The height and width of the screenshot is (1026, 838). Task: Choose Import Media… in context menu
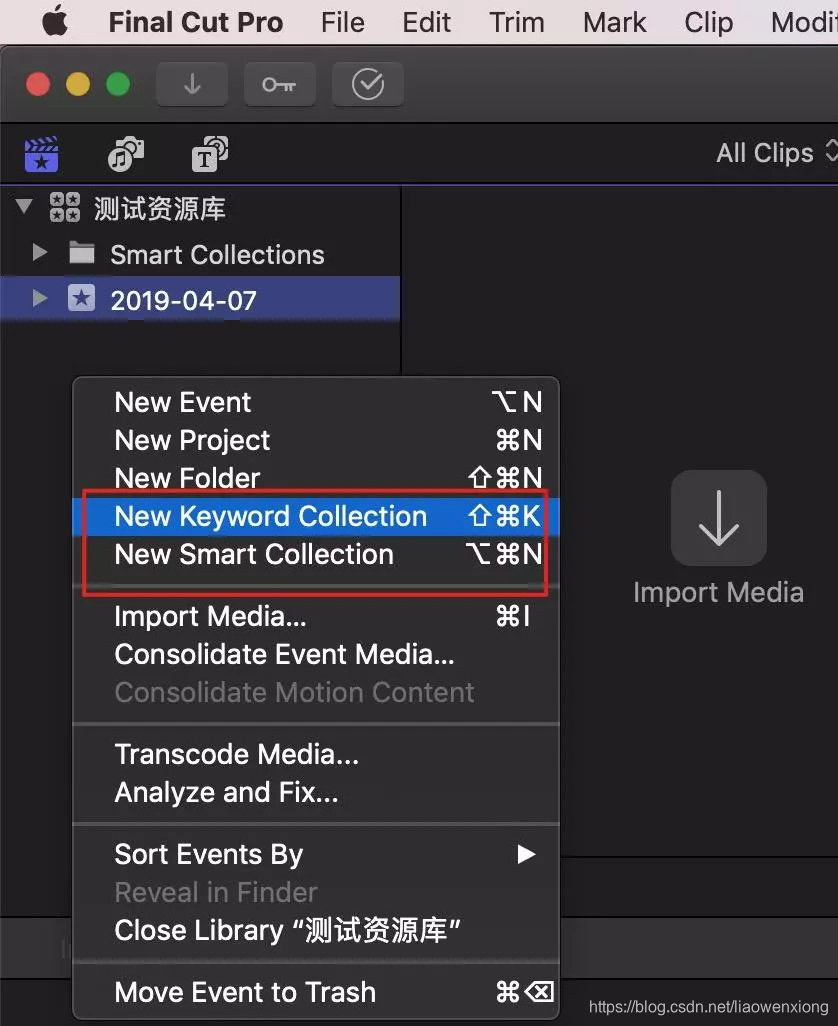pyautogui.click(x=316, y=616)
